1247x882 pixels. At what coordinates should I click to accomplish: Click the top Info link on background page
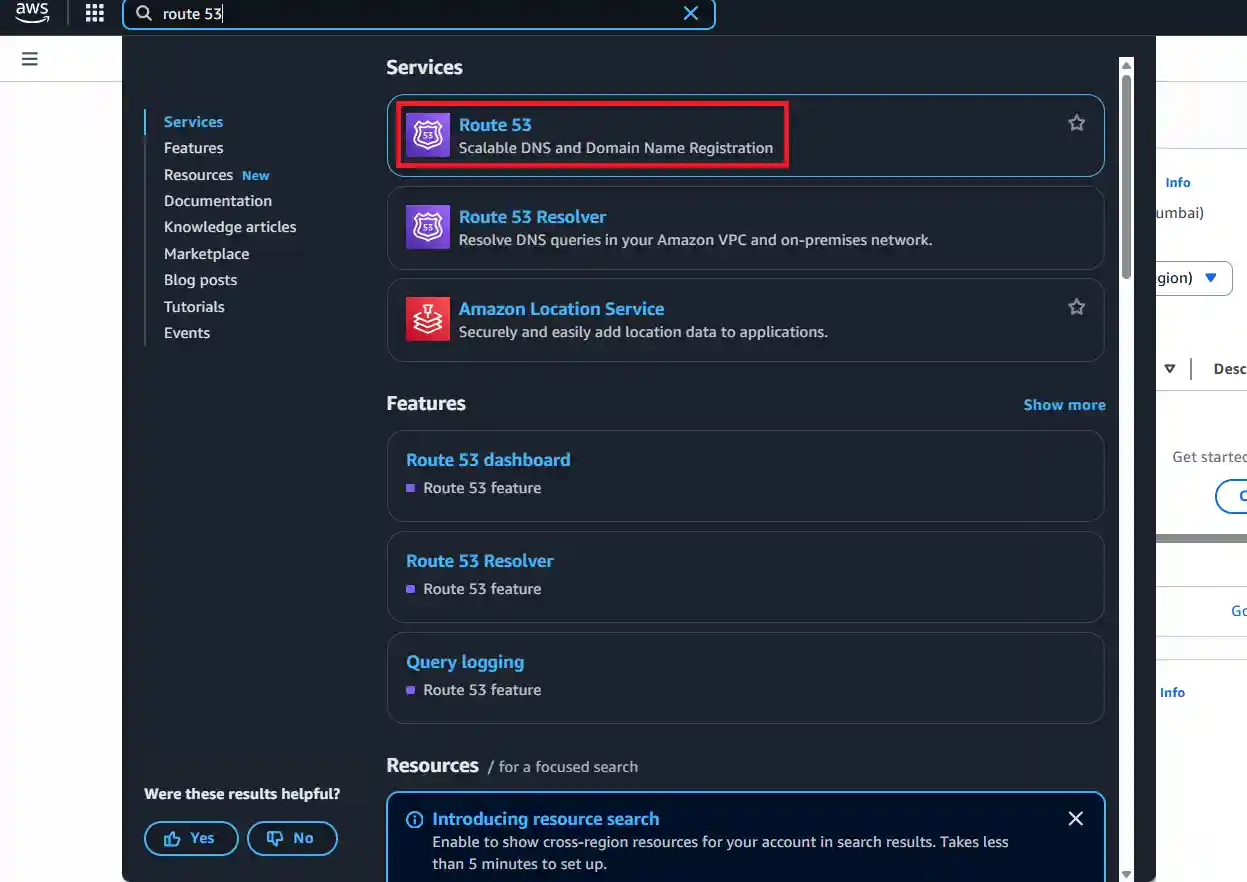pyautogui.click(x=1178, y=183)
